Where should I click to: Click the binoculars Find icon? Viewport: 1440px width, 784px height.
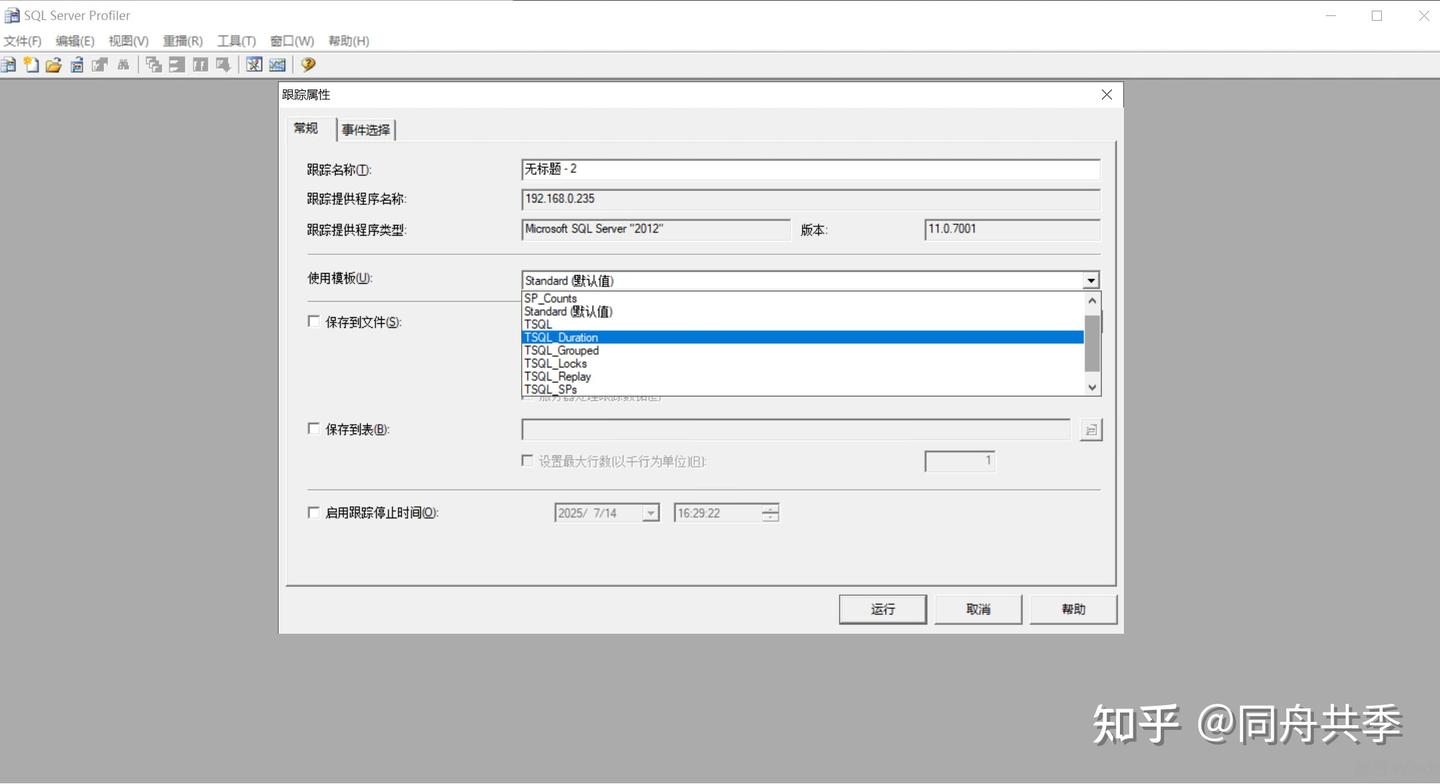[x=123, y=65]
